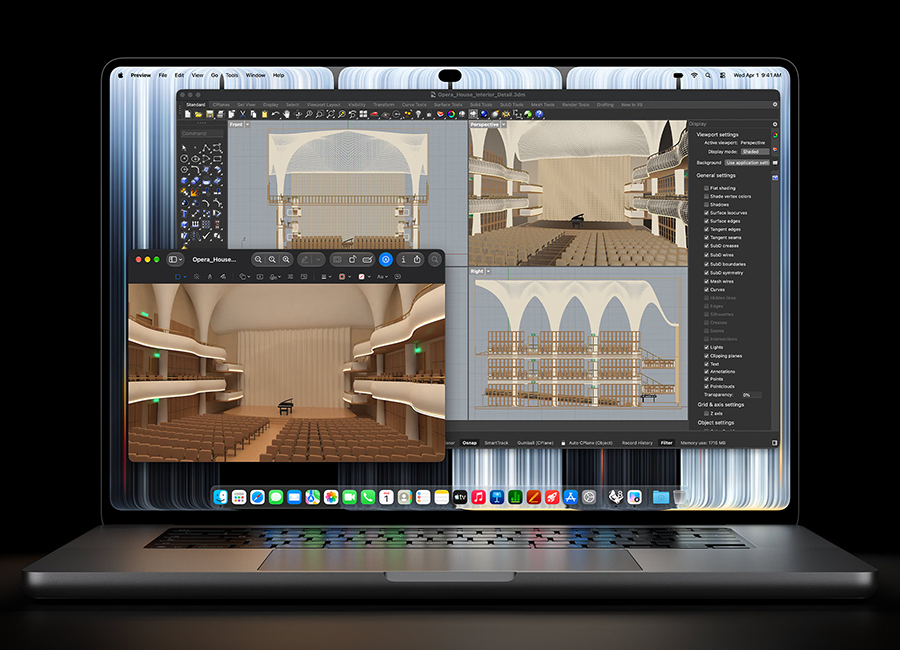Open the border color swatch in Preview markup
Viewport: 900px width, 650px height.
[344, 277]
